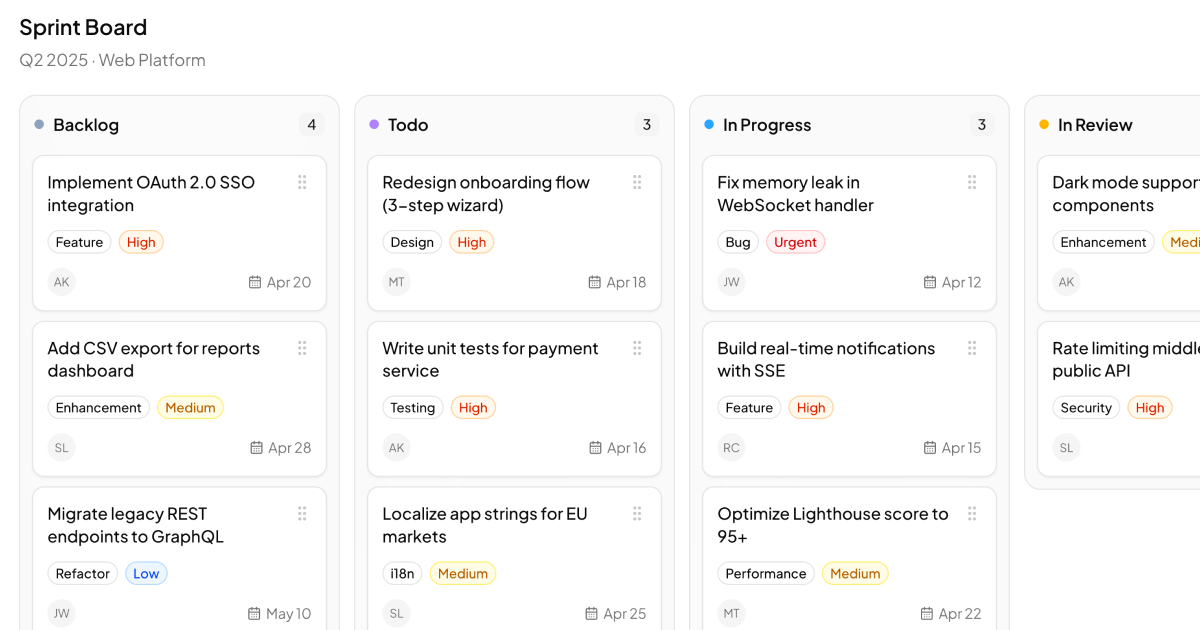
Task: Select the Urgent priority tag on the memory leak card
Action: click(x=795, y=241)
